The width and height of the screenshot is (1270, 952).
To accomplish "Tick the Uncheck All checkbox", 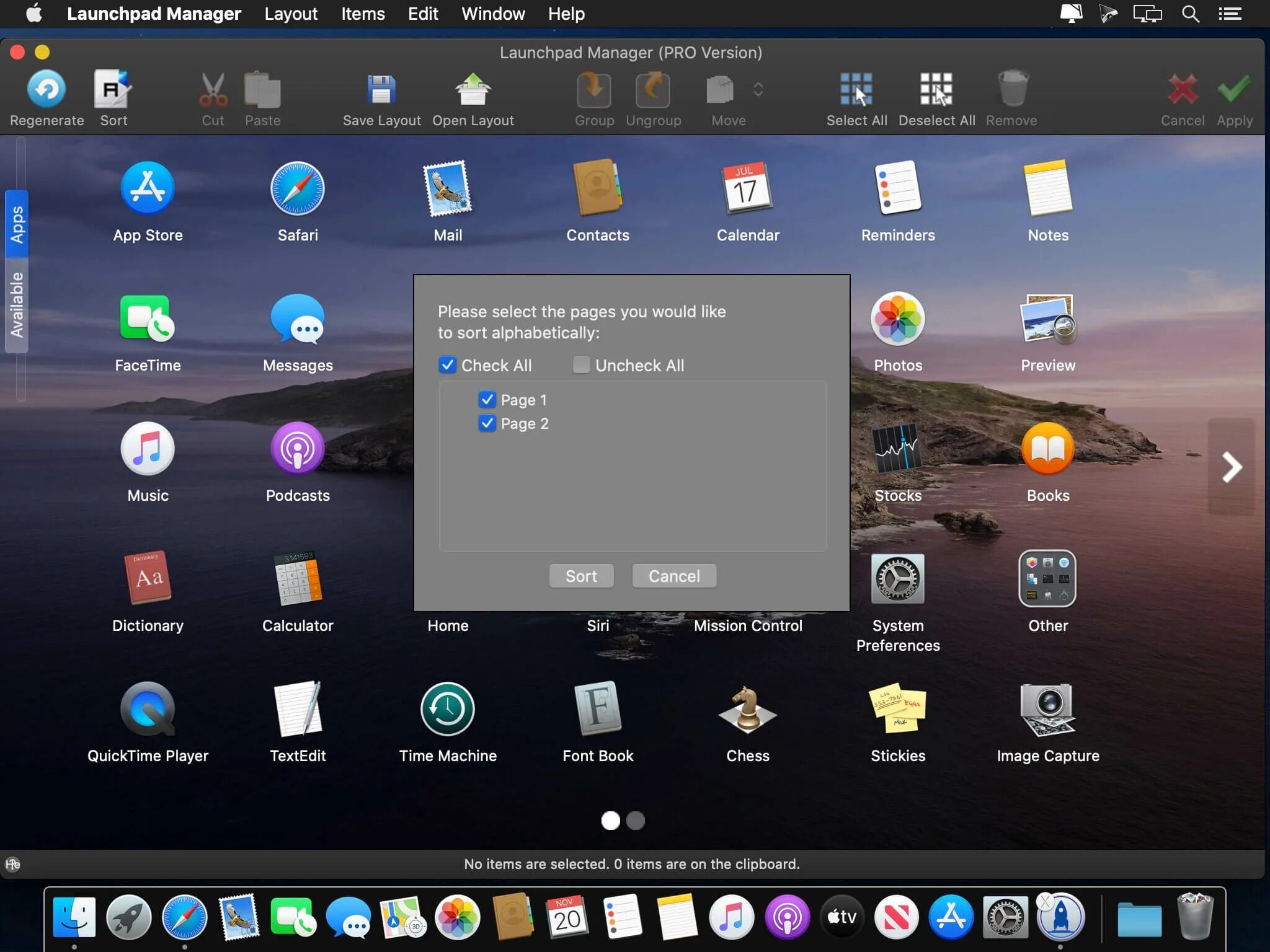I will click(x=581, y=365).
